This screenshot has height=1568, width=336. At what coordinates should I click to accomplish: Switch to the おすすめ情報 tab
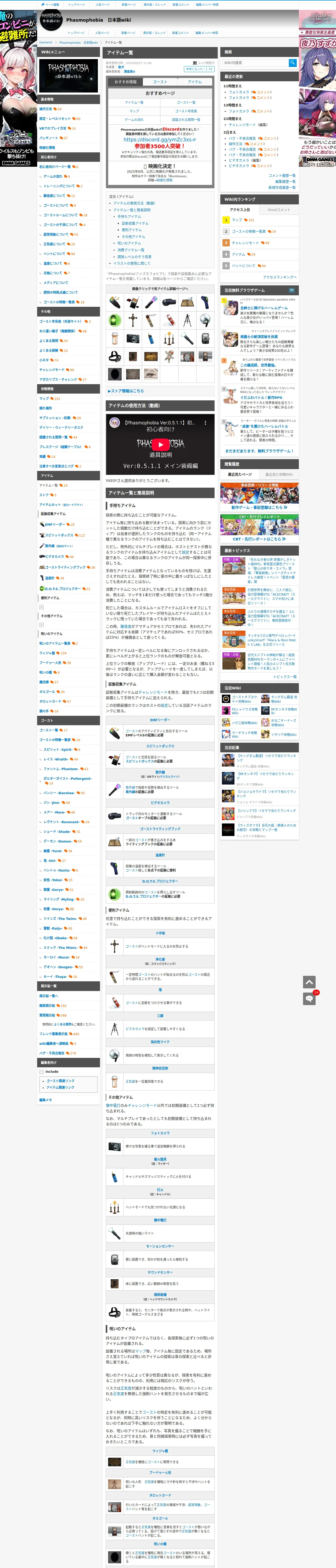click(126, 82)
